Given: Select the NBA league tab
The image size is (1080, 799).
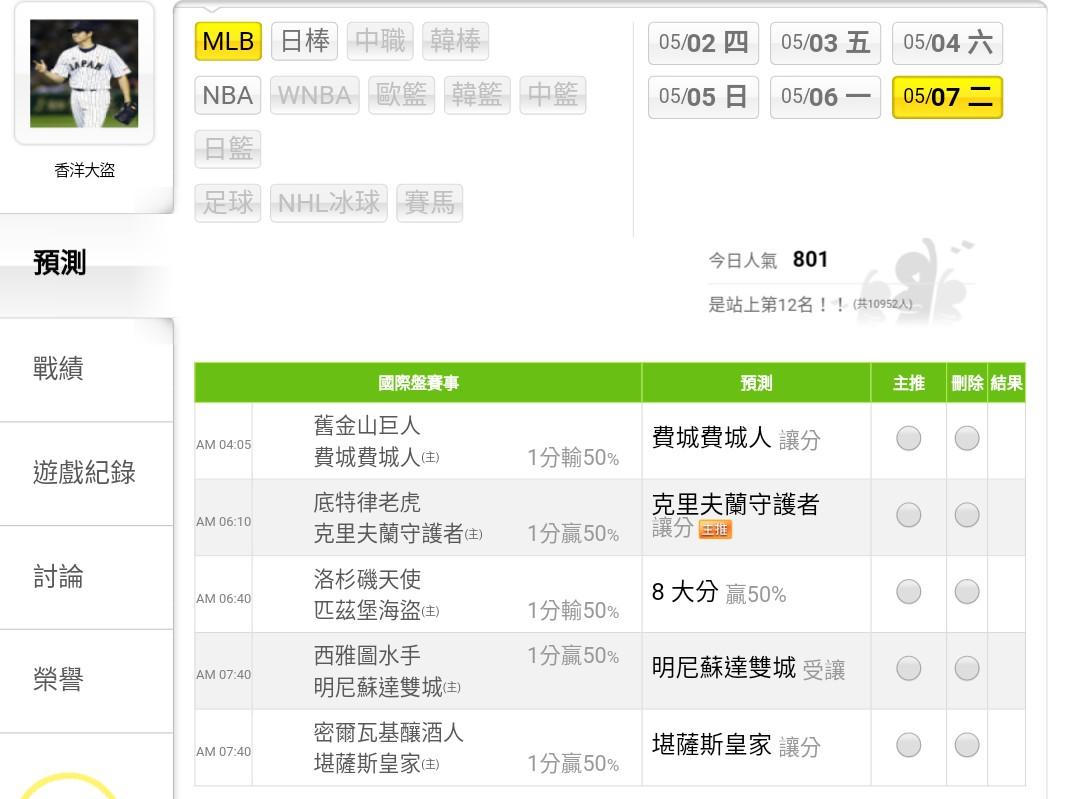Looking at the screenshot, I should tap(228, 95).
